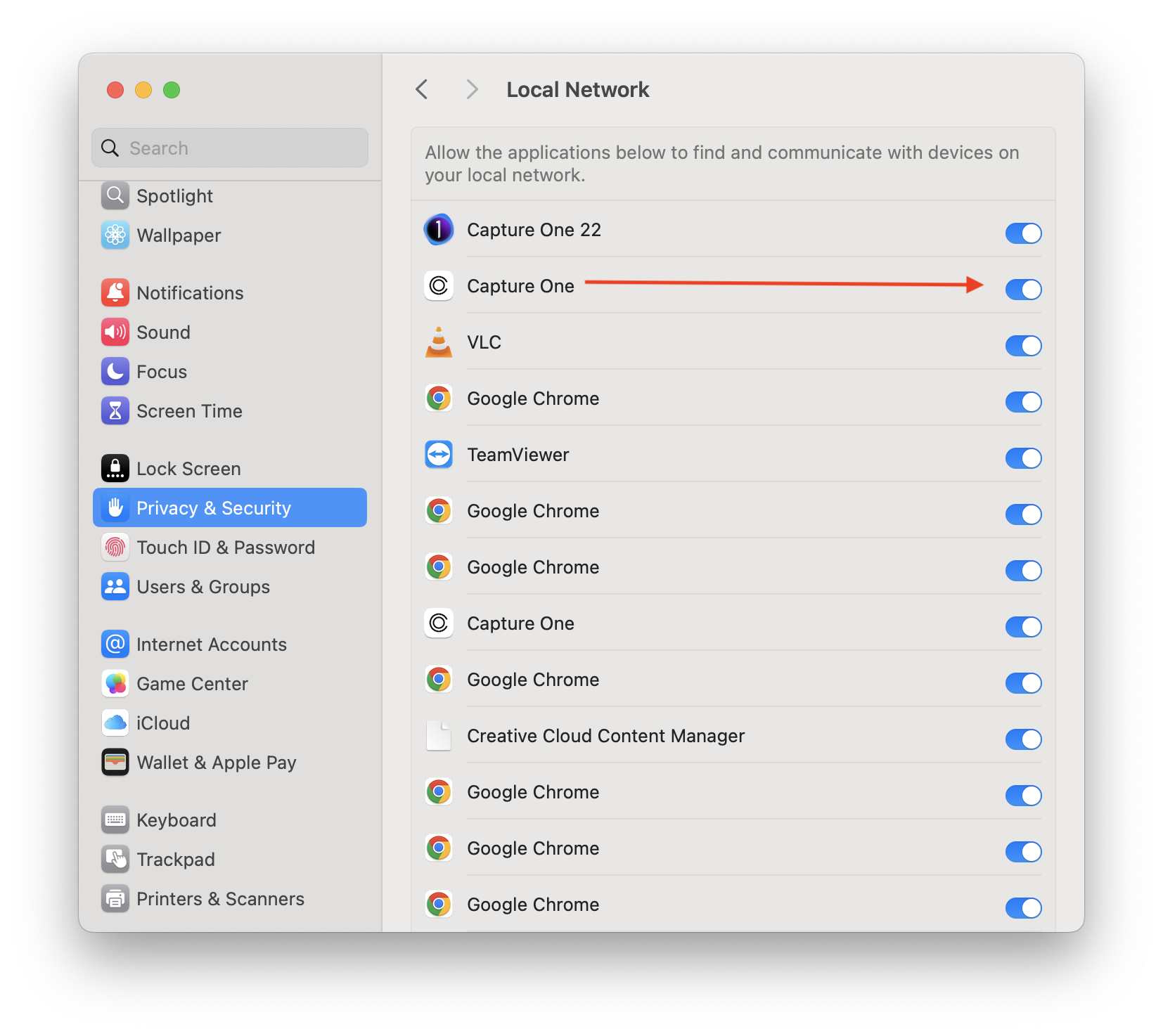Toggle the switch for the Capture One row above VLC
The height and width of the screenshot is (1036, 1163).
tap(1023, 289)
